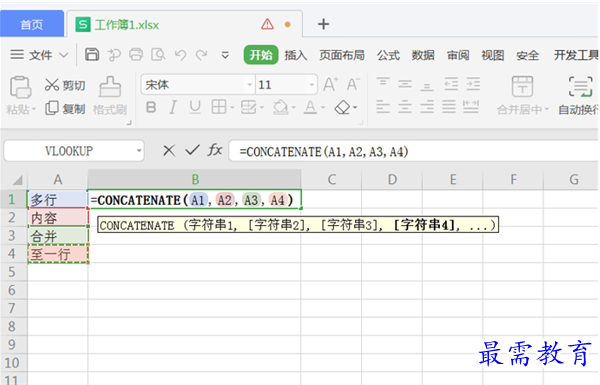This screenshot has height=385, width=600.
Task: Open the 安全 ribbon tab
Action: 527,55
